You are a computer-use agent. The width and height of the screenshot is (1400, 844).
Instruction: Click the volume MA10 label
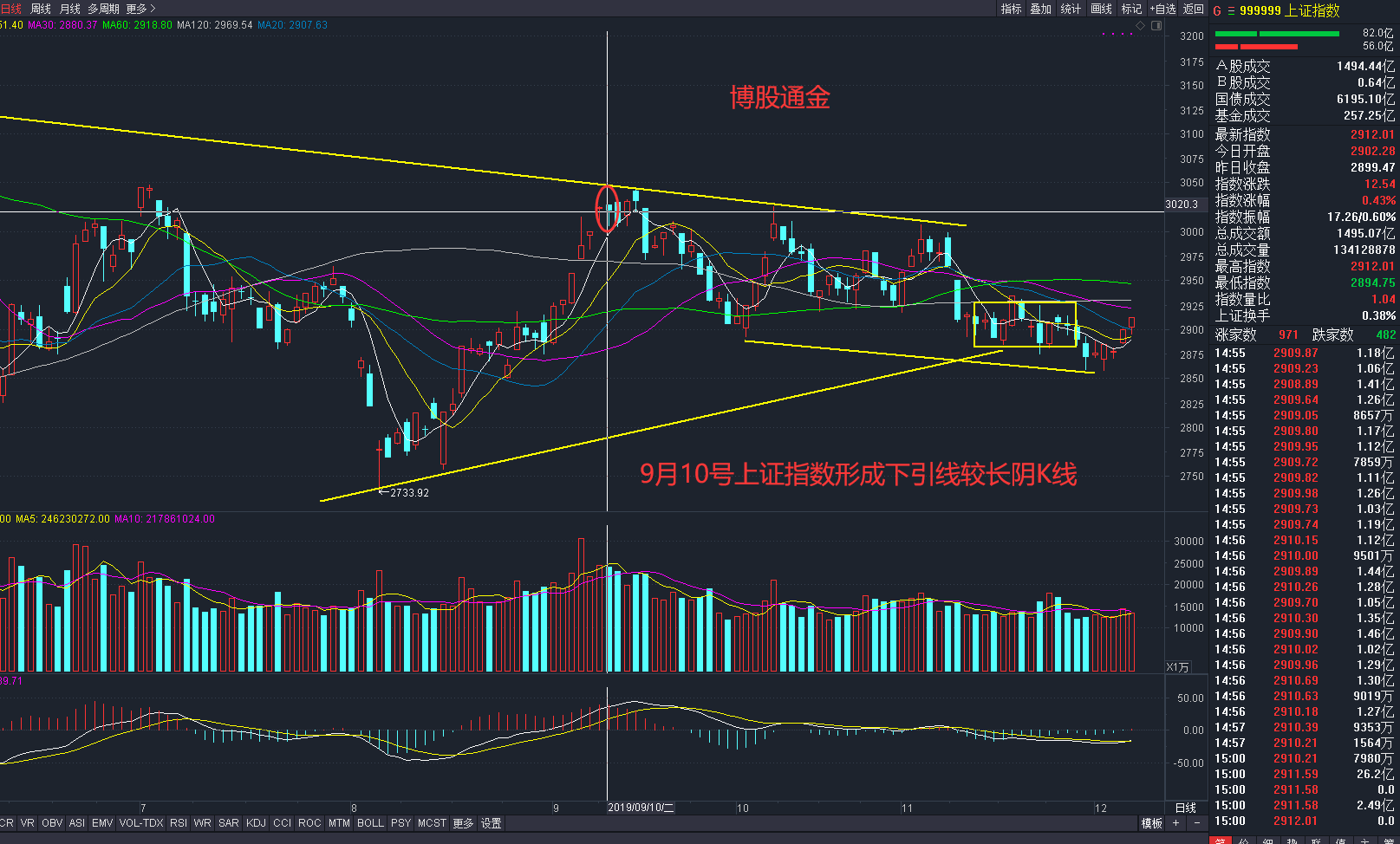[x=165, y=519]
